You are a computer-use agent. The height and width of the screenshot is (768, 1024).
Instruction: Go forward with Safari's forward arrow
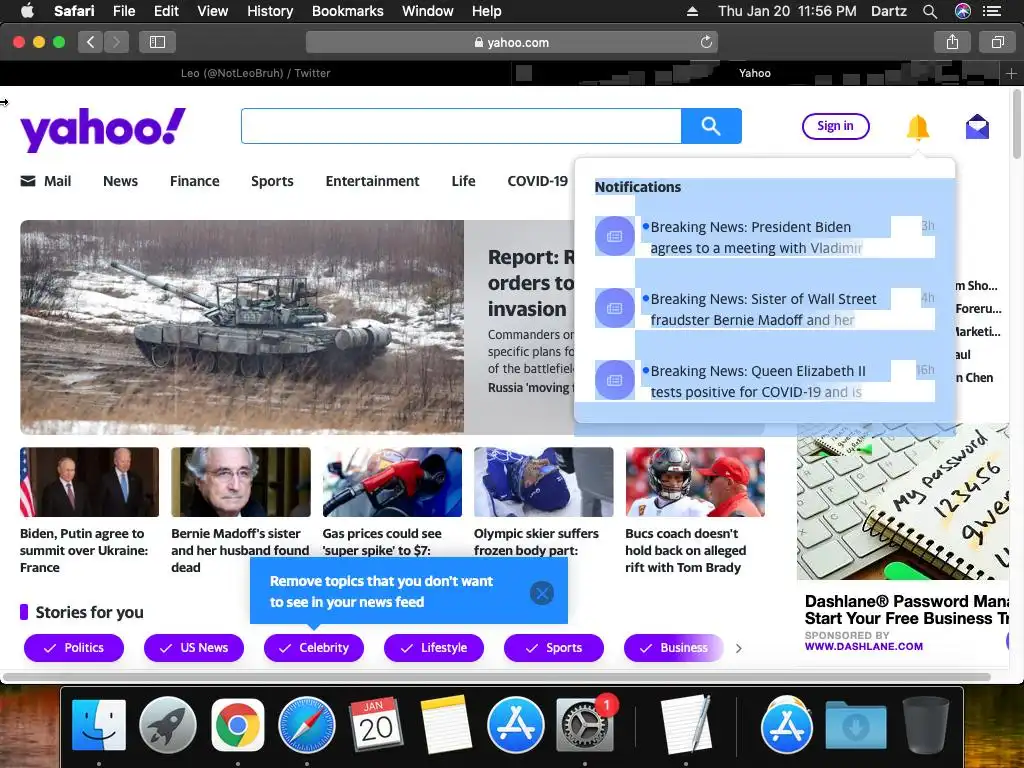coord(116,42)
